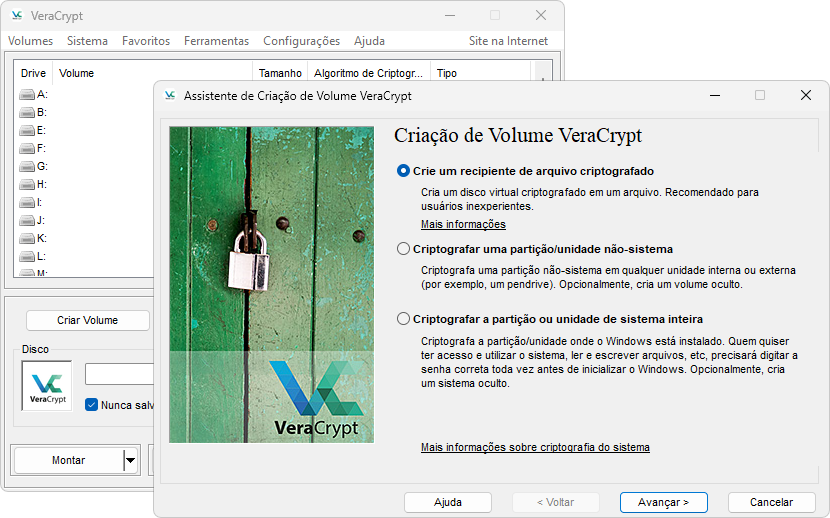Select drive G: icon in drive list
The image size is (830, 518).
click(26, 167)
